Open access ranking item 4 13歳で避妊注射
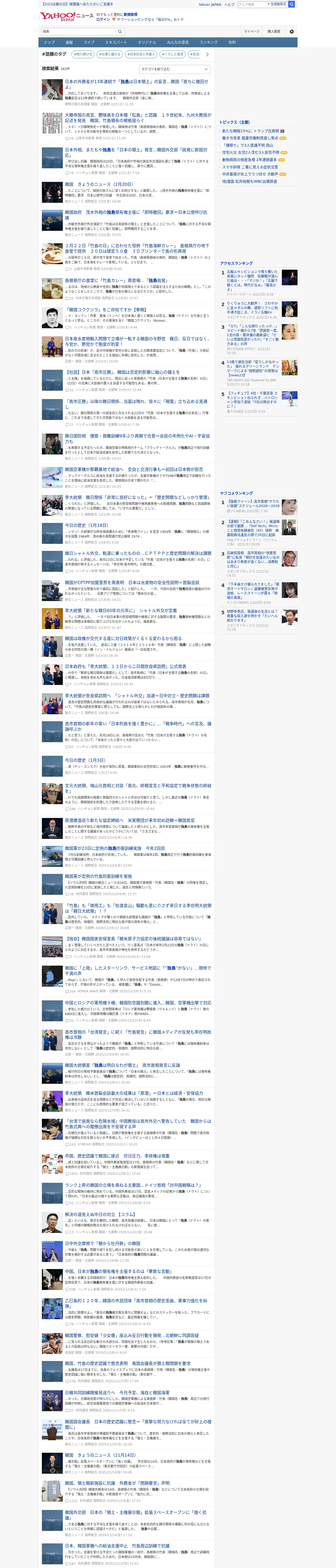The width and height of the screenshot is (336, 1568). 253,368
